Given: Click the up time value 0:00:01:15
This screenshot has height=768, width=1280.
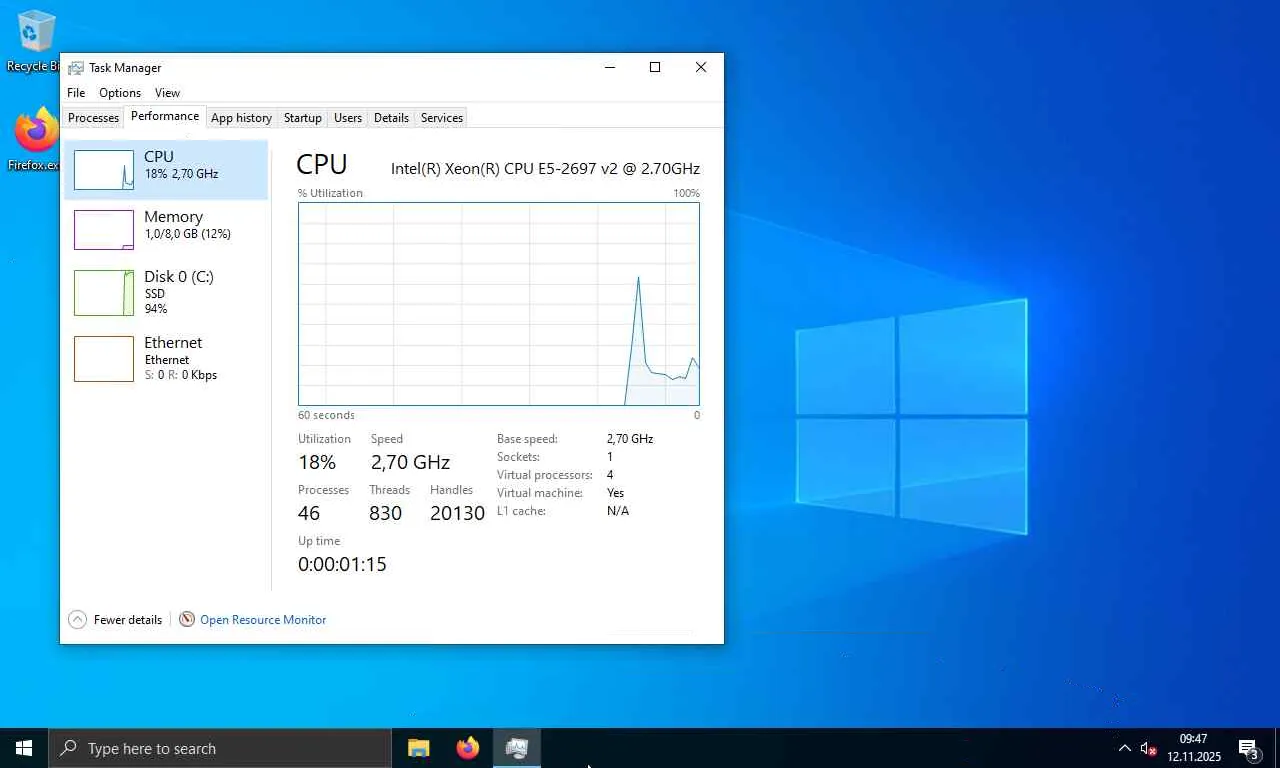Looking at the screenshot, I should tap(342, 564).
